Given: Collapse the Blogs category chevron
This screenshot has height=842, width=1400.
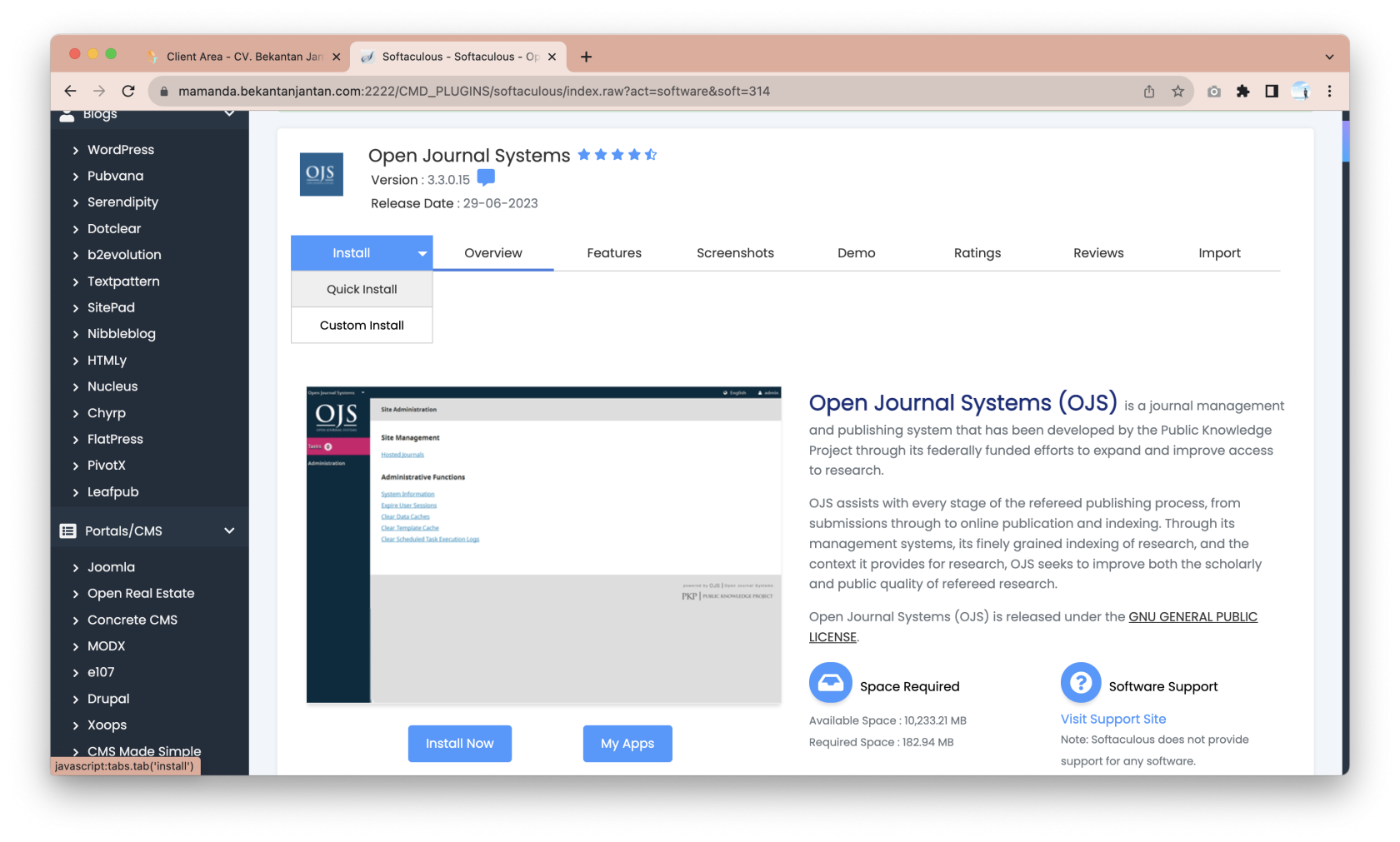Looking at the screenshot, I should tap(229, 114).
